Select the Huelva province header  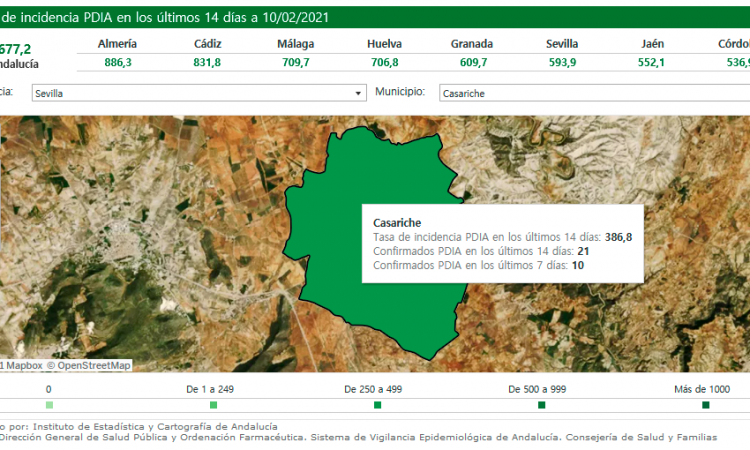tap(384, 44)
